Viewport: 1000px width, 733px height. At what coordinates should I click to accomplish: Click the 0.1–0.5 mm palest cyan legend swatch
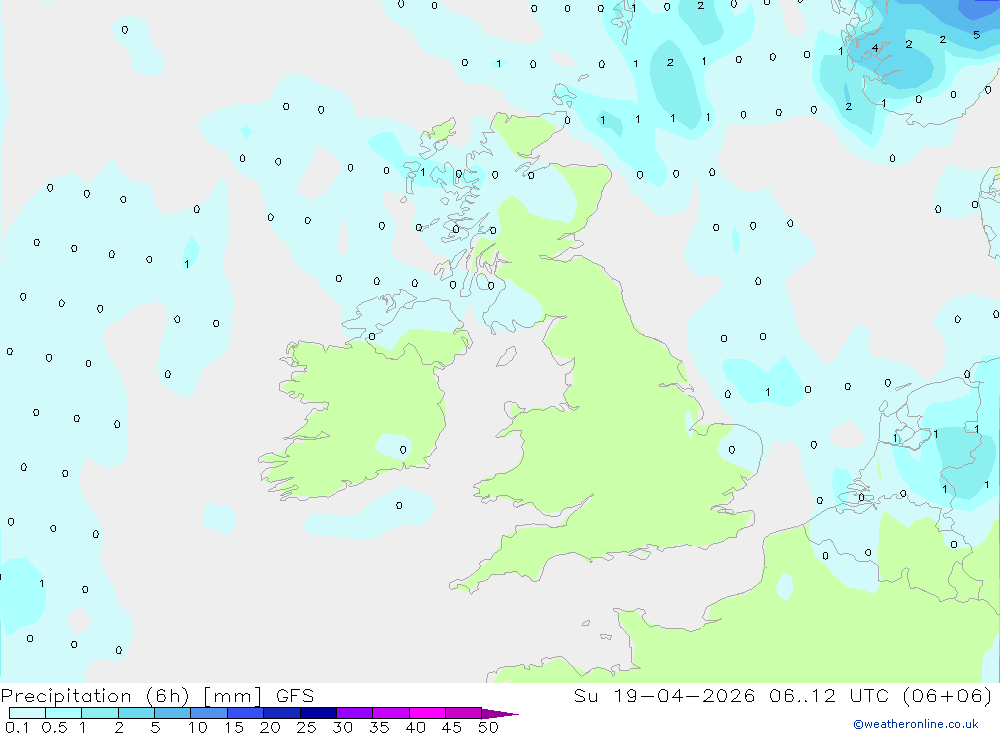click(x=27, y=713)
